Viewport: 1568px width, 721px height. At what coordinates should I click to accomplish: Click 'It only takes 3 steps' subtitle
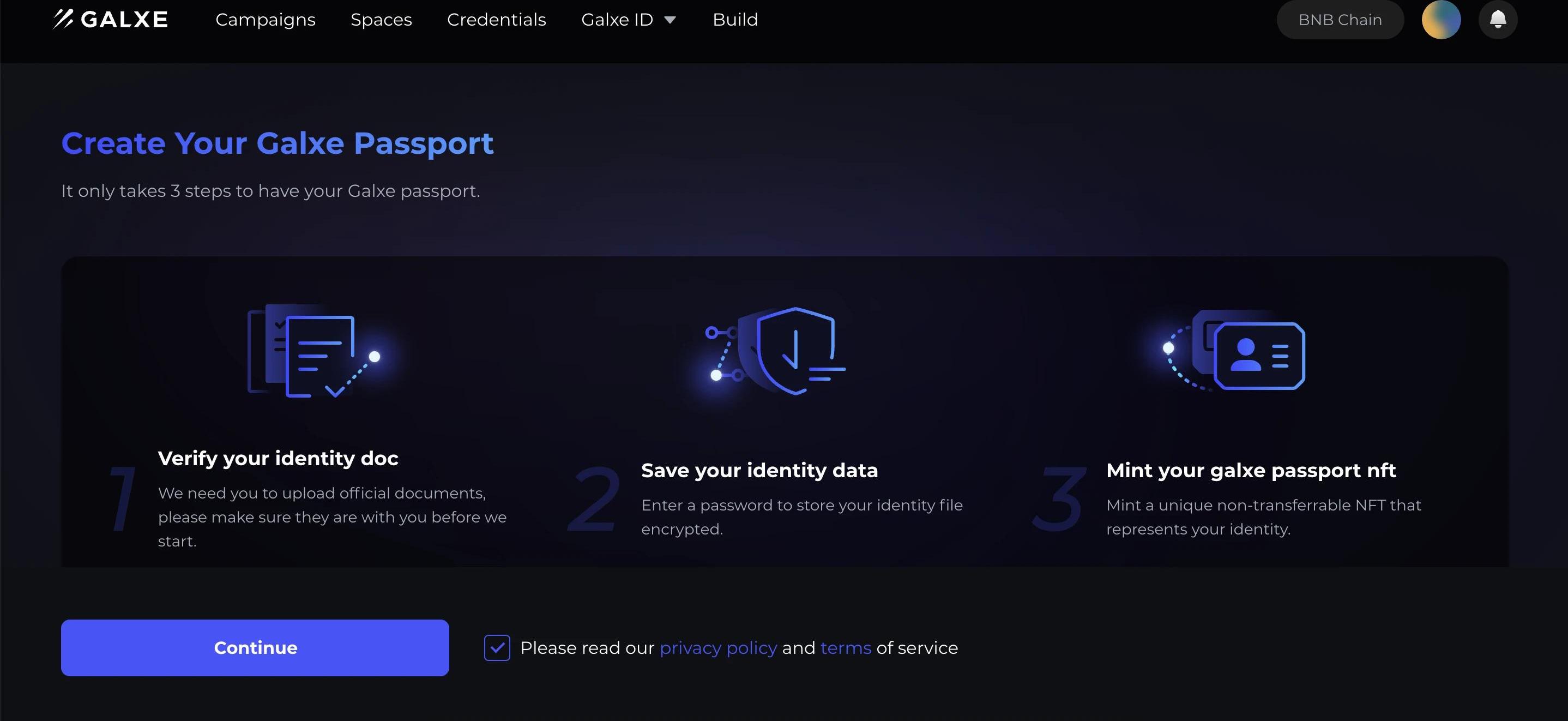(x=270, y=190)
